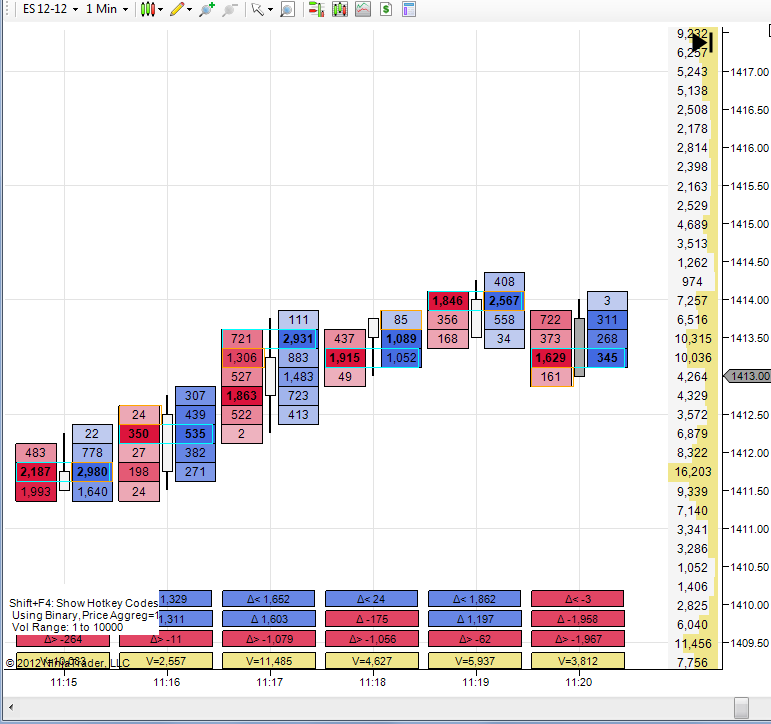Expand the chart style dropdown arrow

point(161,9)
